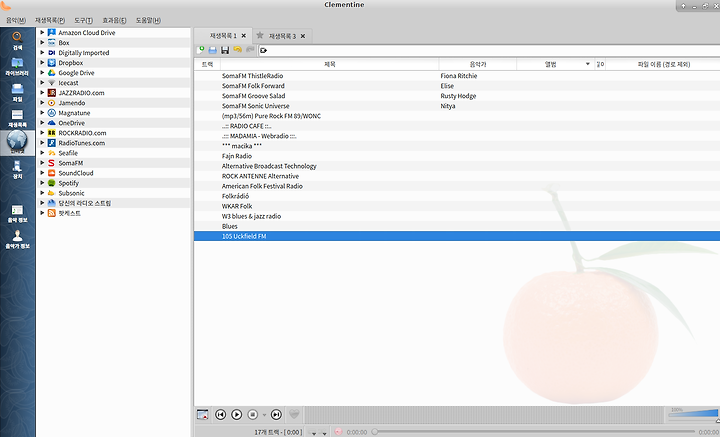Image resolution: width=720 pixels, height=437 pixels.
Task: Go to the previous track
Action: point(220,415)
